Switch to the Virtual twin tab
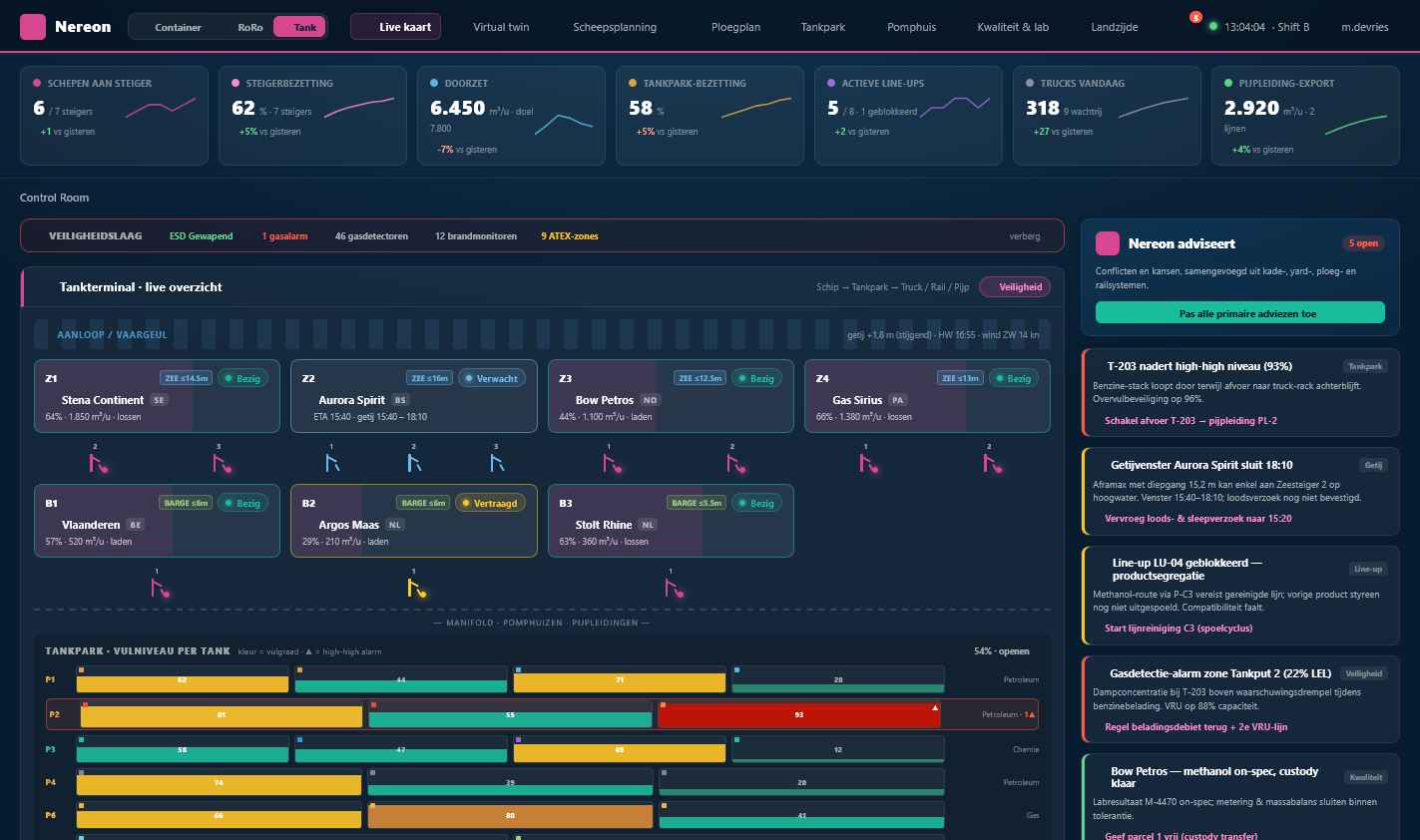1420x840 pixels. [501, 27]
